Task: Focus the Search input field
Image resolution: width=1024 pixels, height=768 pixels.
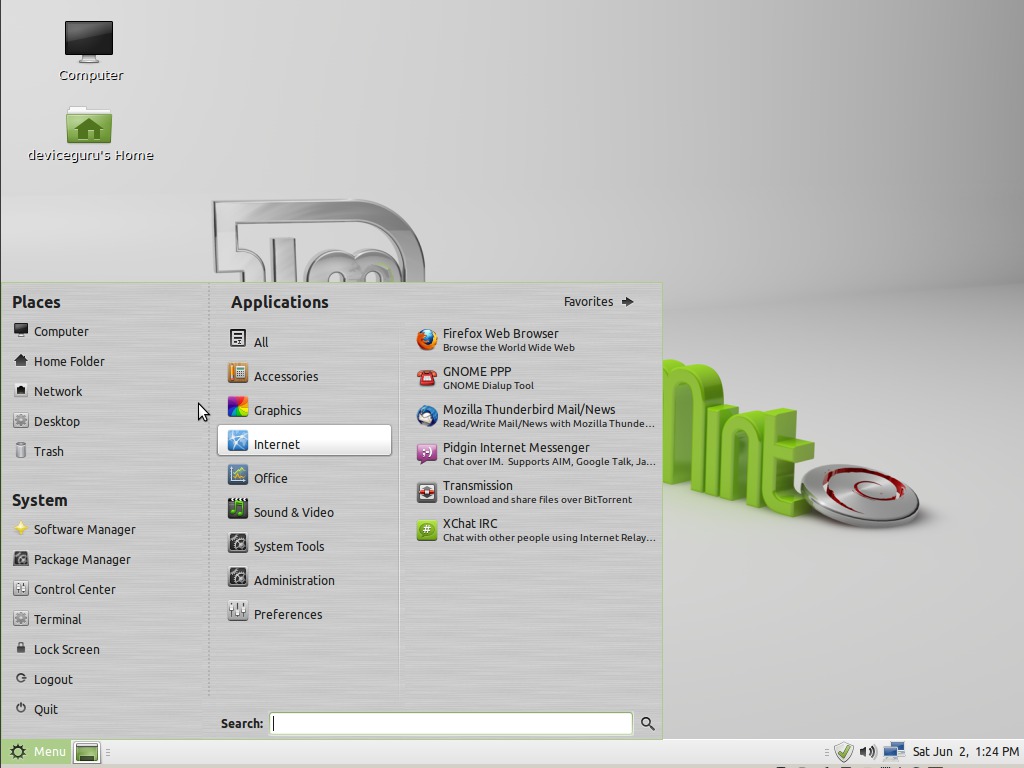Action: 451,723
